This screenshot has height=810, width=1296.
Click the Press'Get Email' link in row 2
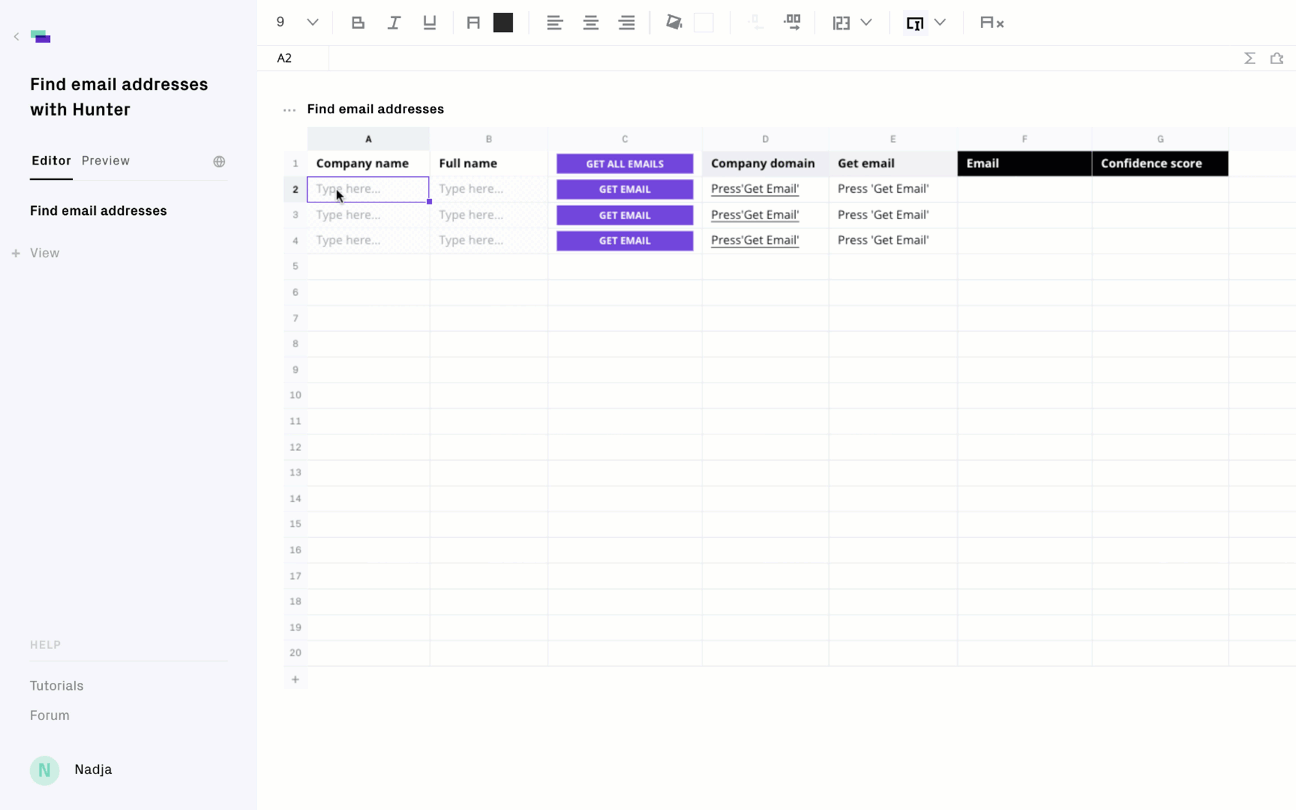coord(755,189)
